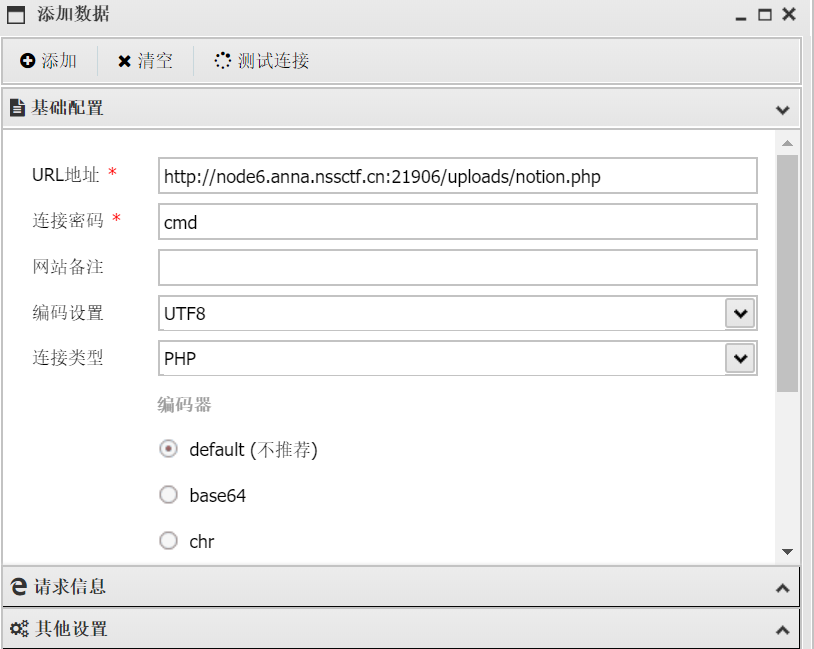Image resolution: width=814 pixels, height=649 pixels.
Task: Choose the base64 encoder option
Action: point(169,494)
